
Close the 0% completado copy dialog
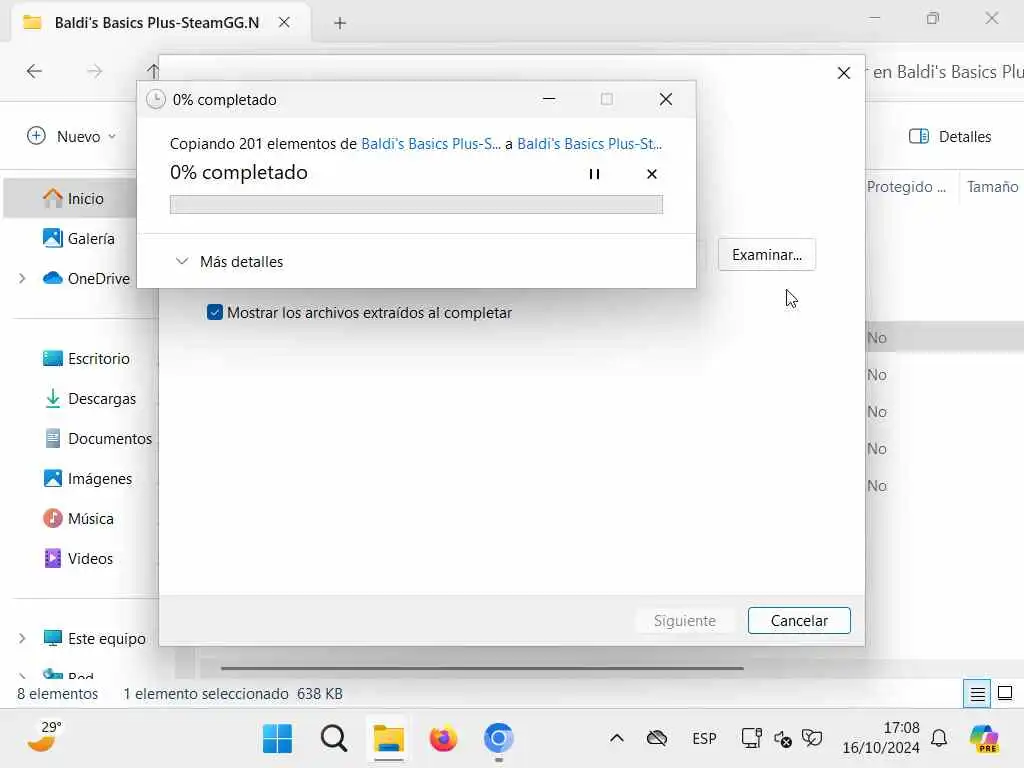[665, 99]
